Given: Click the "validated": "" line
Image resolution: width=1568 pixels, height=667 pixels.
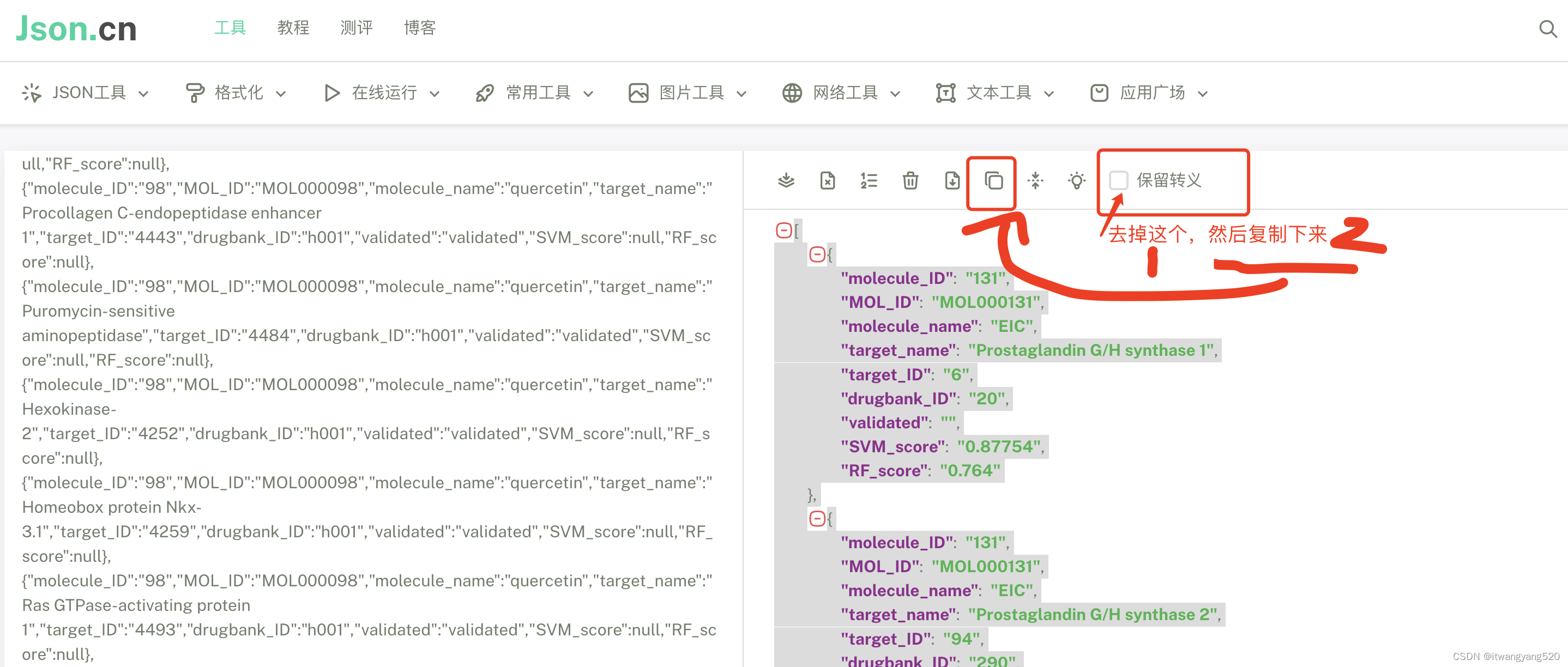Looking at the screenshot, I should [899, 423].
